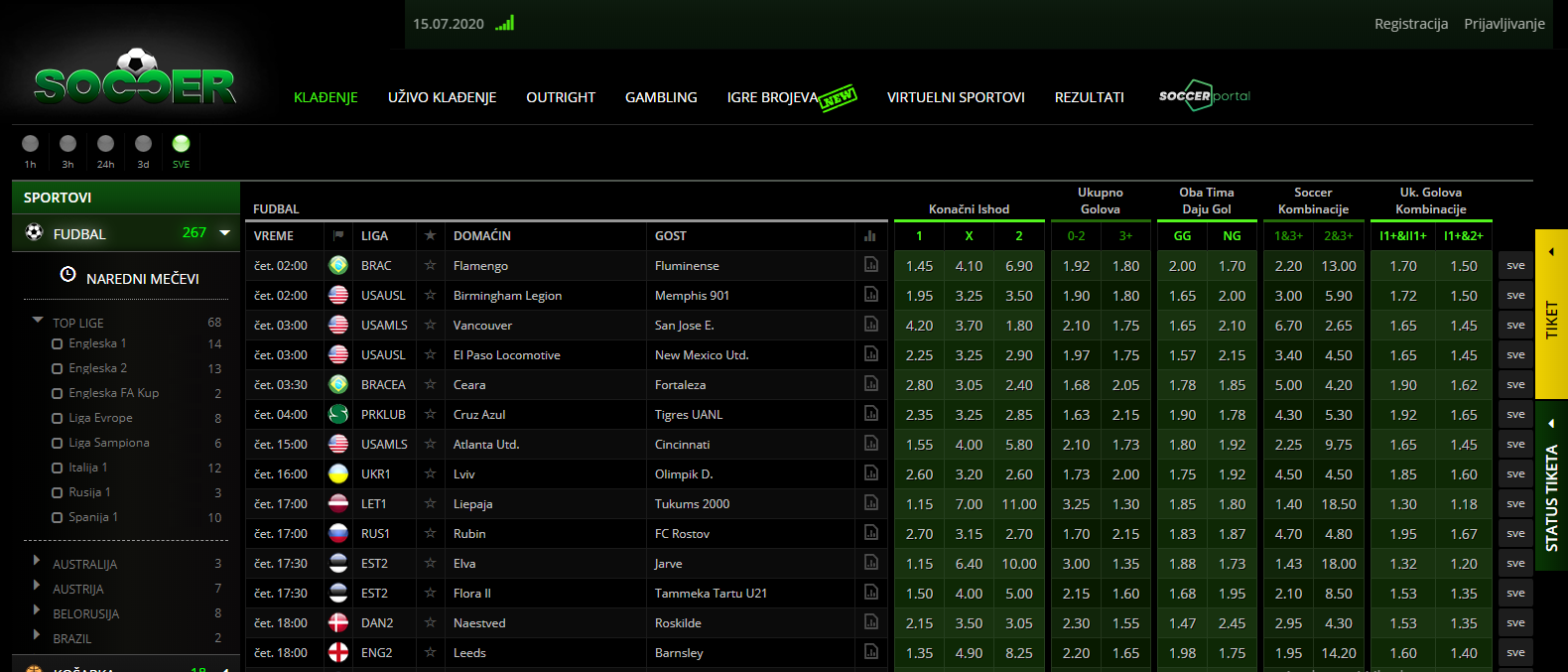The width and height of the screenshot is (1568, 672).
Task: Click the Denmark flag in Naestved row
Action: (x=338, y=622)
